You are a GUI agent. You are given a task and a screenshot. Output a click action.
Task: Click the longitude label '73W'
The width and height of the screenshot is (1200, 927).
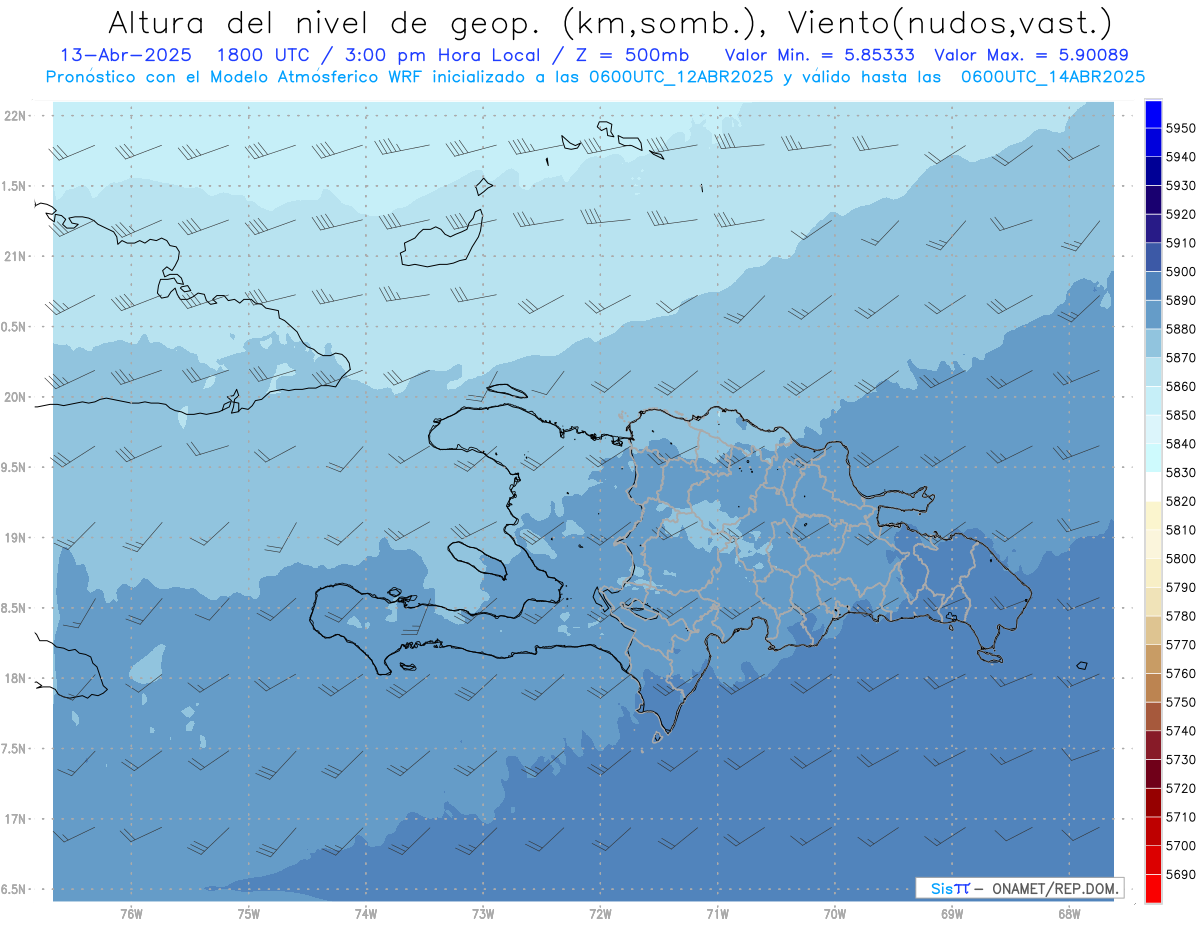click(483, 913)
